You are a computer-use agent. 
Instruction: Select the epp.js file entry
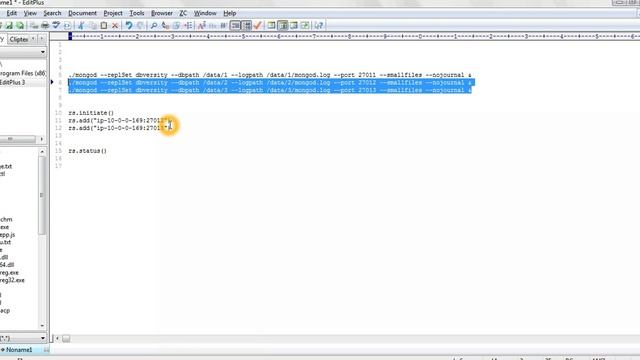coord(7,235)
